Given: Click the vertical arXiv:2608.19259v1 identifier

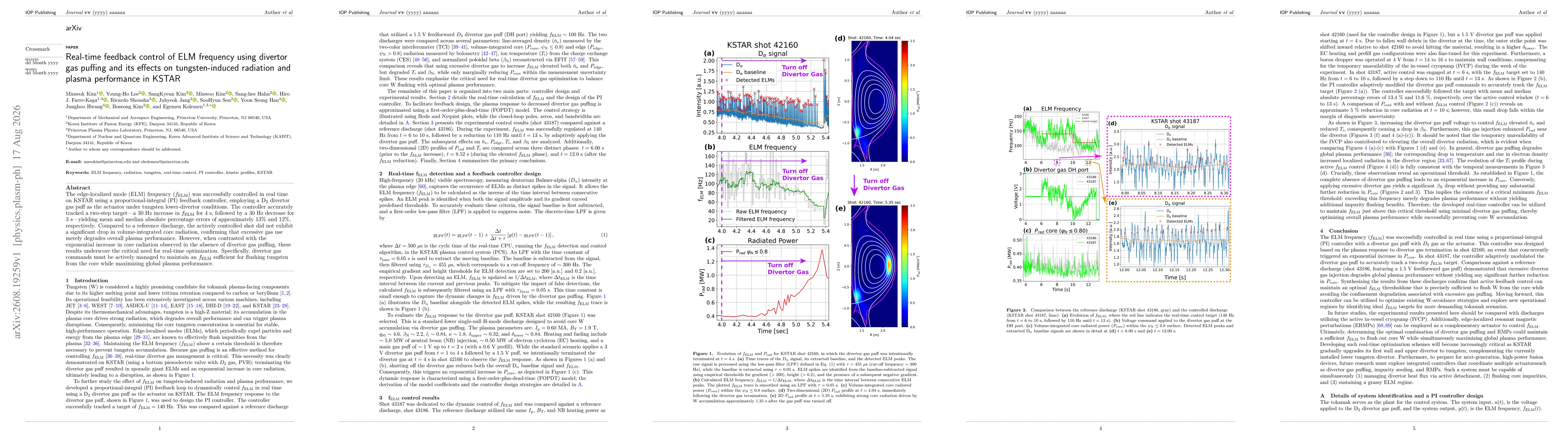Looking at the screenshot, I should click(17, 222).
